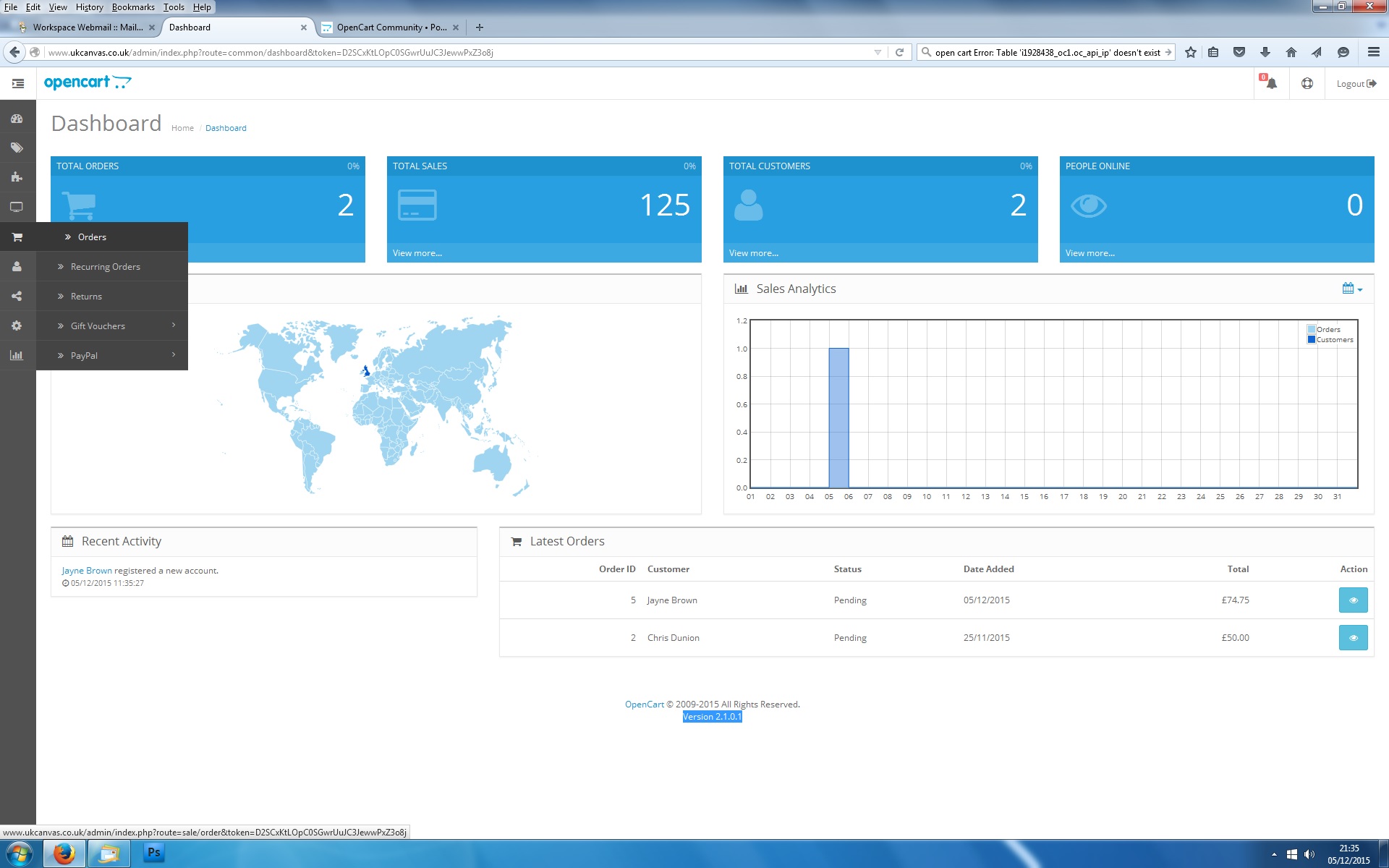Viewport: 1389px width, 868px height.
Task: Open the Firefox hamburger menu
Action: click(1373, 52)
